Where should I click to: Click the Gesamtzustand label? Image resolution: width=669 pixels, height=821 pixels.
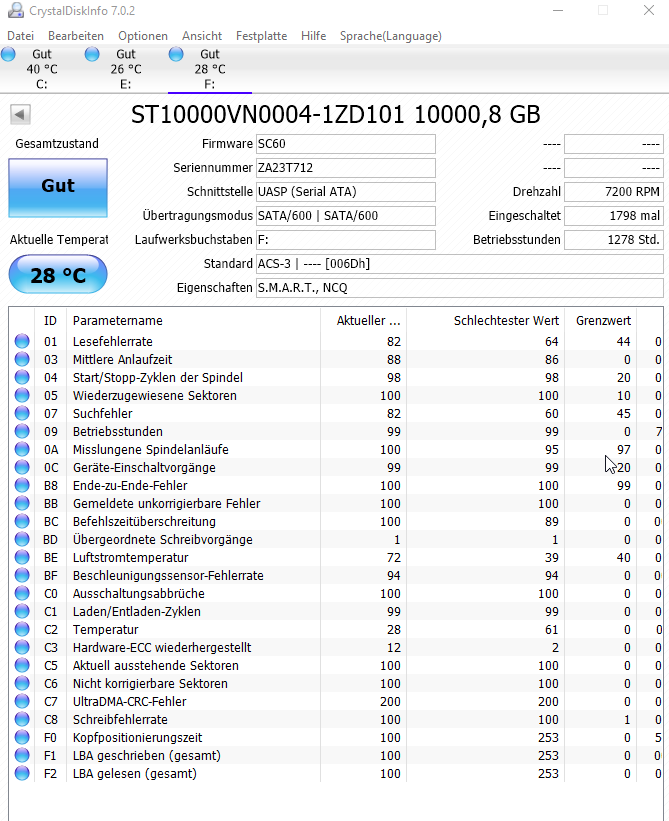click(57, 143)
